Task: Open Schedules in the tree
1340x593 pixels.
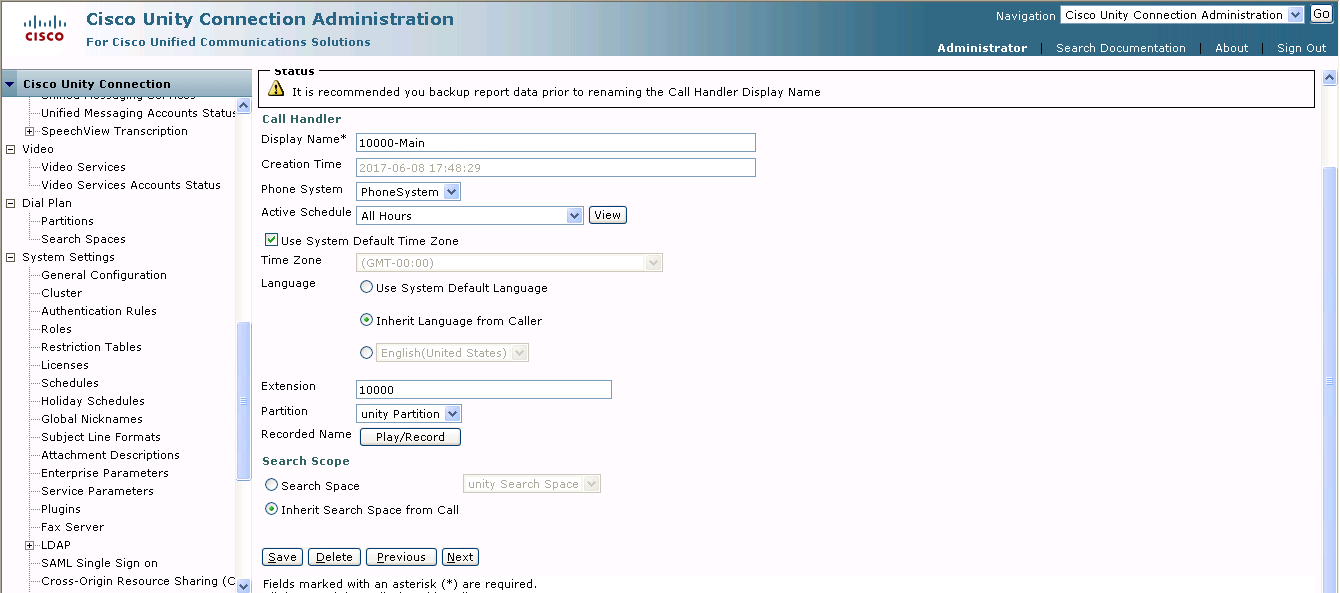Action: (x=70, y=383)
